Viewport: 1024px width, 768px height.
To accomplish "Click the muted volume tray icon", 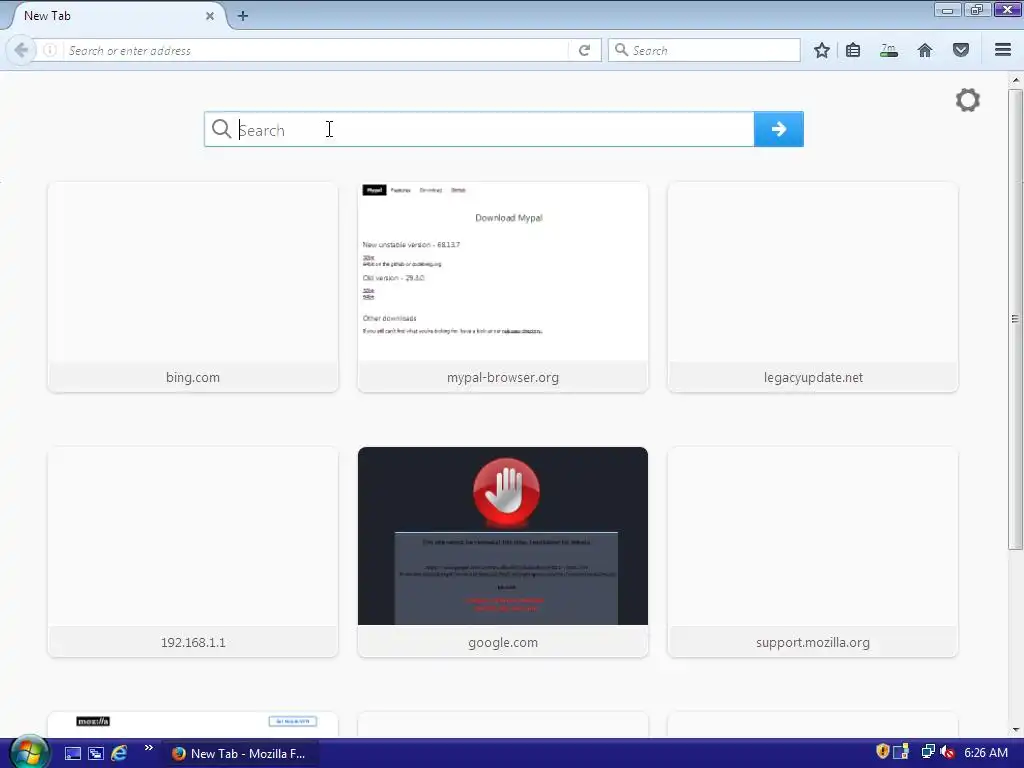I will pos(948,752).
